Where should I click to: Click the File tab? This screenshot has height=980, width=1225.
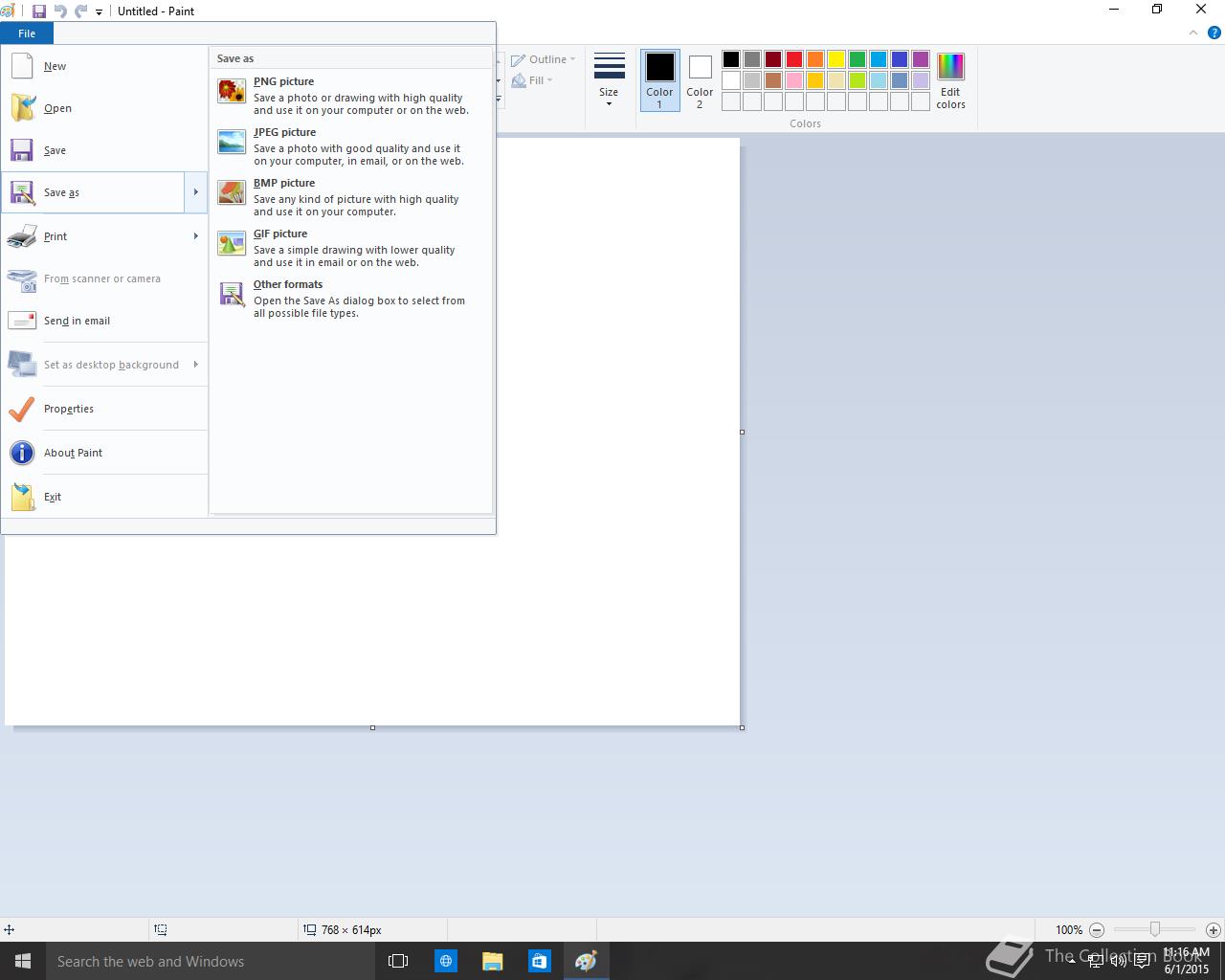coord(27,33)
